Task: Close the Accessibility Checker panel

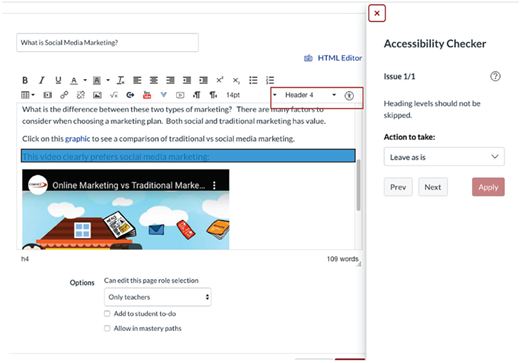Action: pos(377,13)
